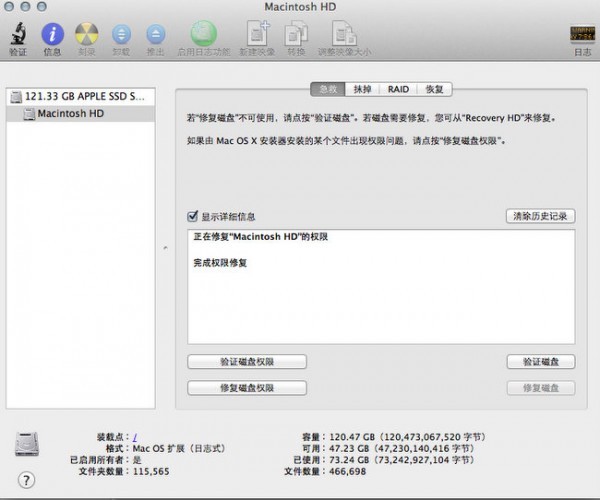
Task: Click the log line 完成权限修复
Action: tap(220, 262)
